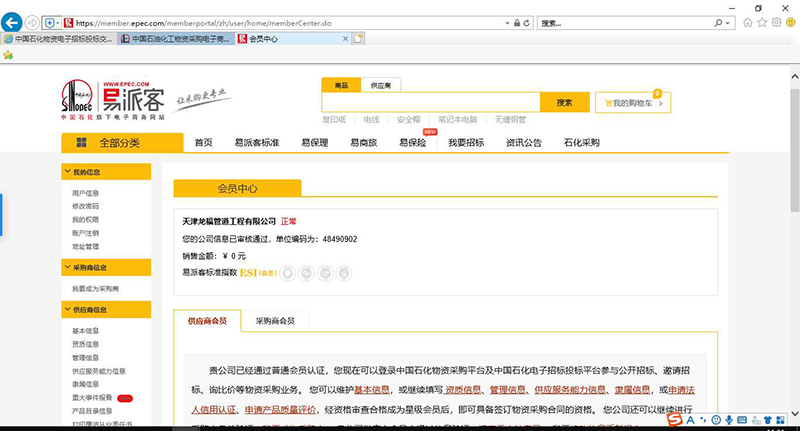The width and height of the screenshot is (800, 431).
Task: Click the last ESI level badge icon
Action: [344, 273]
